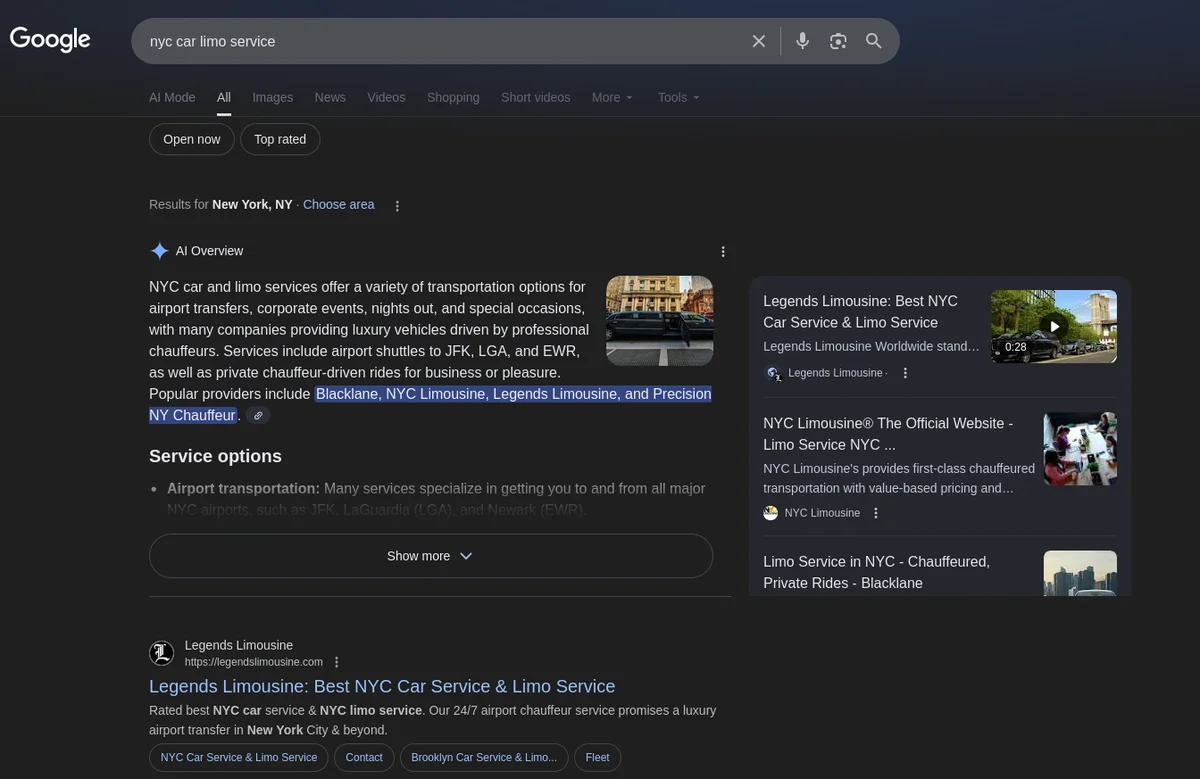Play the Legends Limousine video thumbnail
Viewport: 1200px width, 779px height.
[x=1053, y=326]
